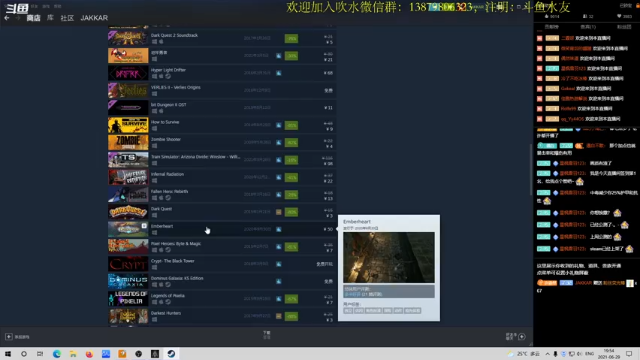Click the Legends of Pixelia capsule image
The height and width of the screenshot is (360, 640).
click(128, 298)
